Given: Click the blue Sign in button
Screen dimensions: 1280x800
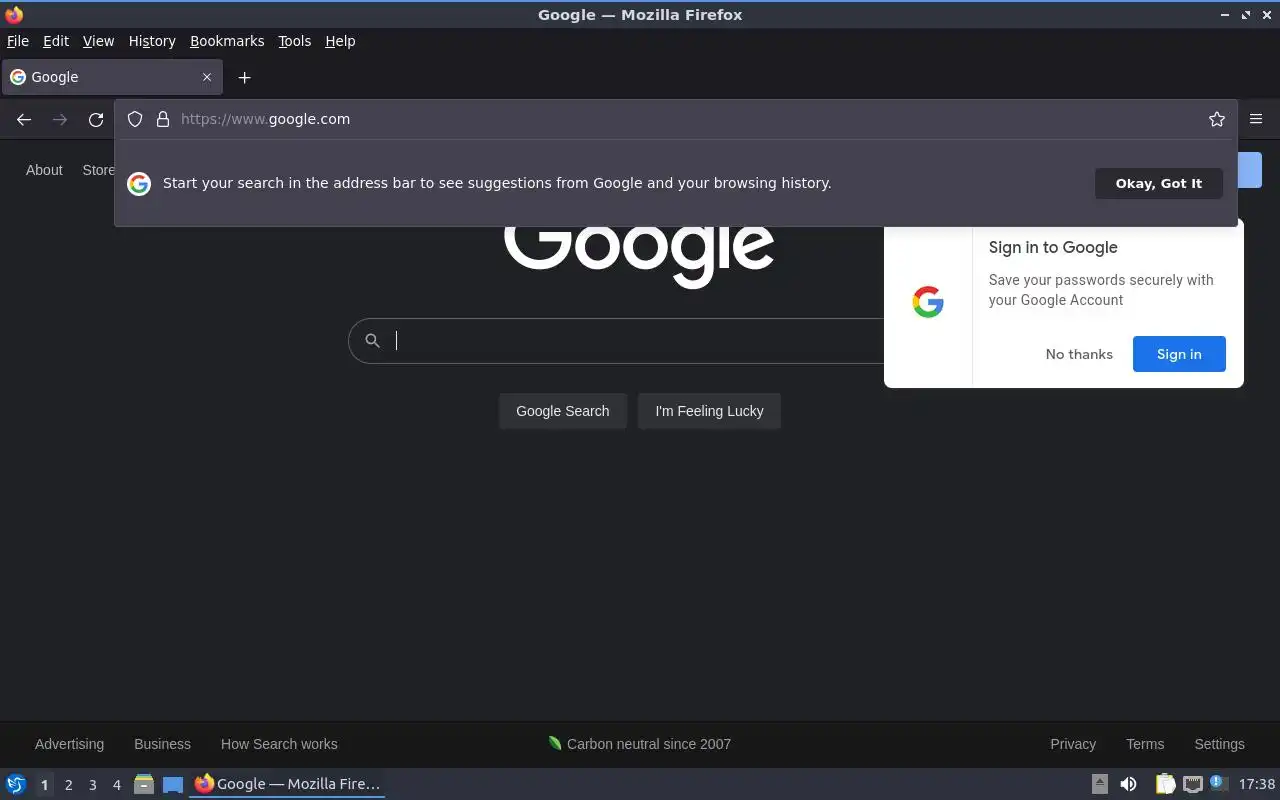Looking at the screenshot, I should 1179,354.
